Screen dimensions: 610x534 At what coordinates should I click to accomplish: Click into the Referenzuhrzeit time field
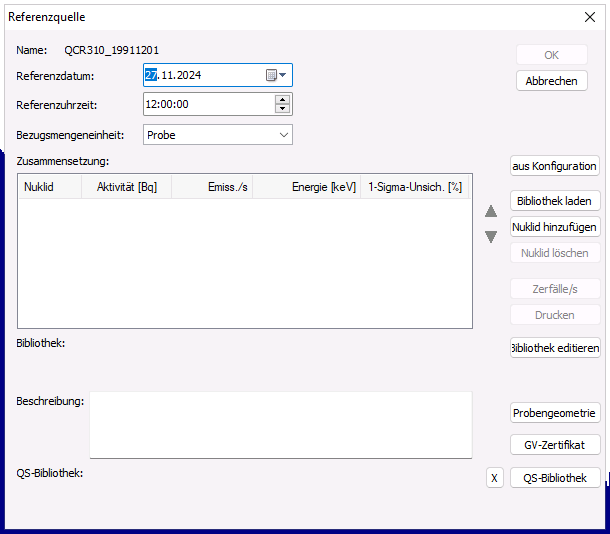[207, 104]
